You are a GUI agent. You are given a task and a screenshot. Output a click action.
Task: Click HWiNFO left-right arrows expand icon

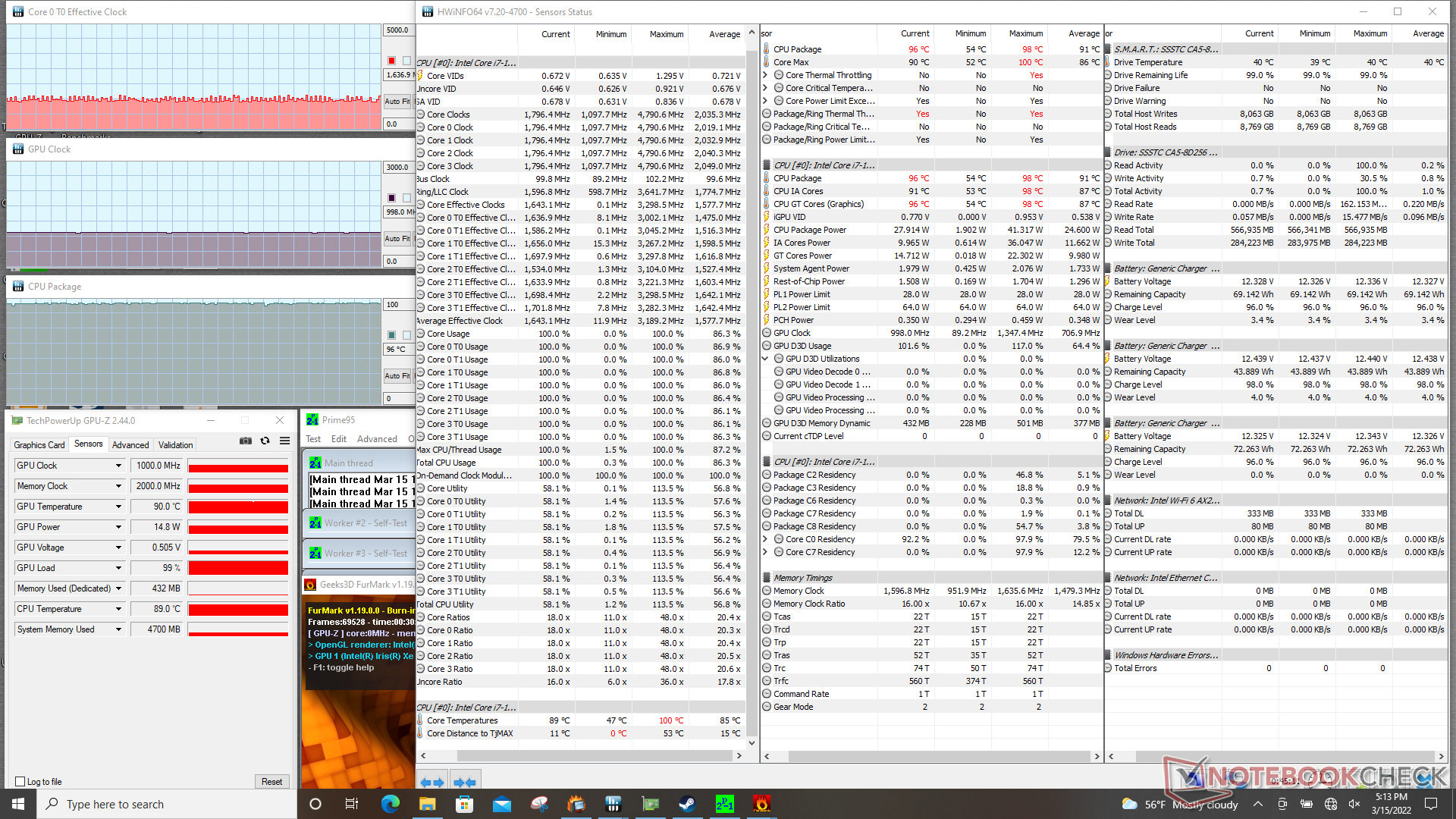point(432,782)
